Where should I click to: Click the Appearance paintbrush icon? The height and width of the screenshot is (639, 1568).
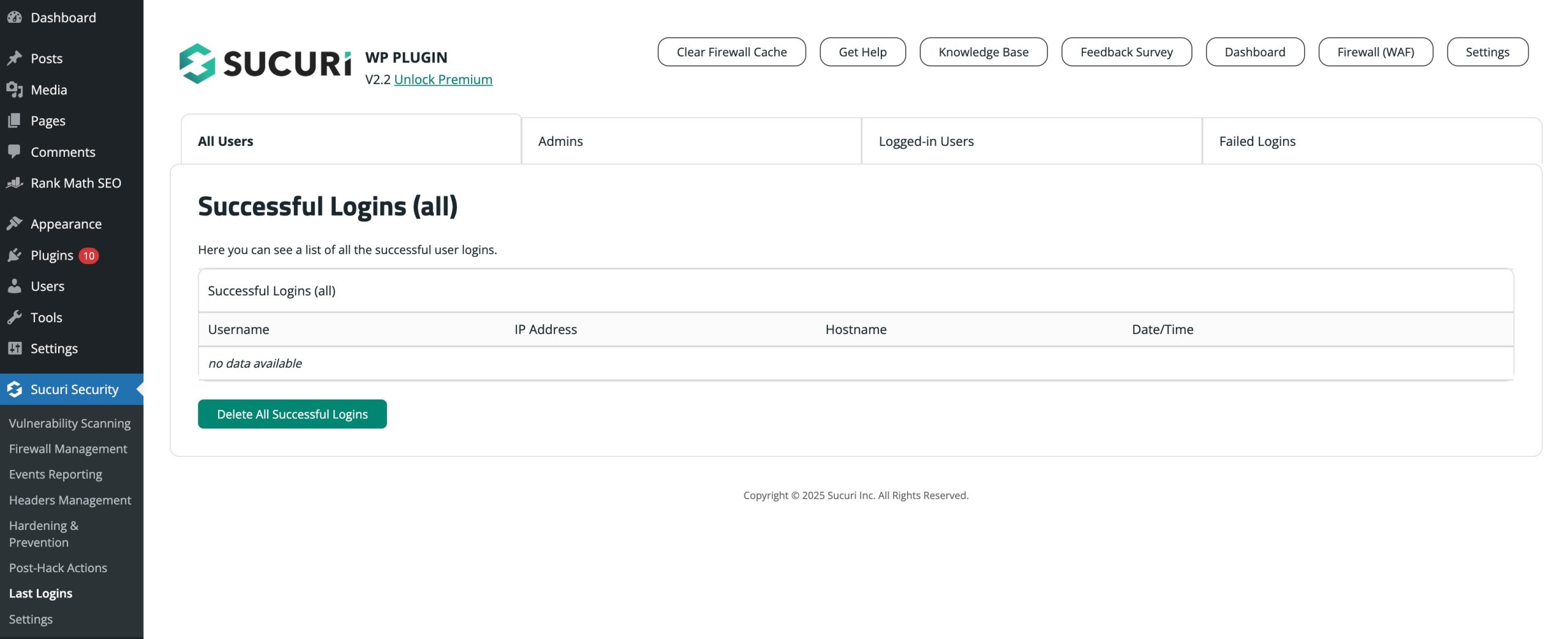(x=15, y=224)
